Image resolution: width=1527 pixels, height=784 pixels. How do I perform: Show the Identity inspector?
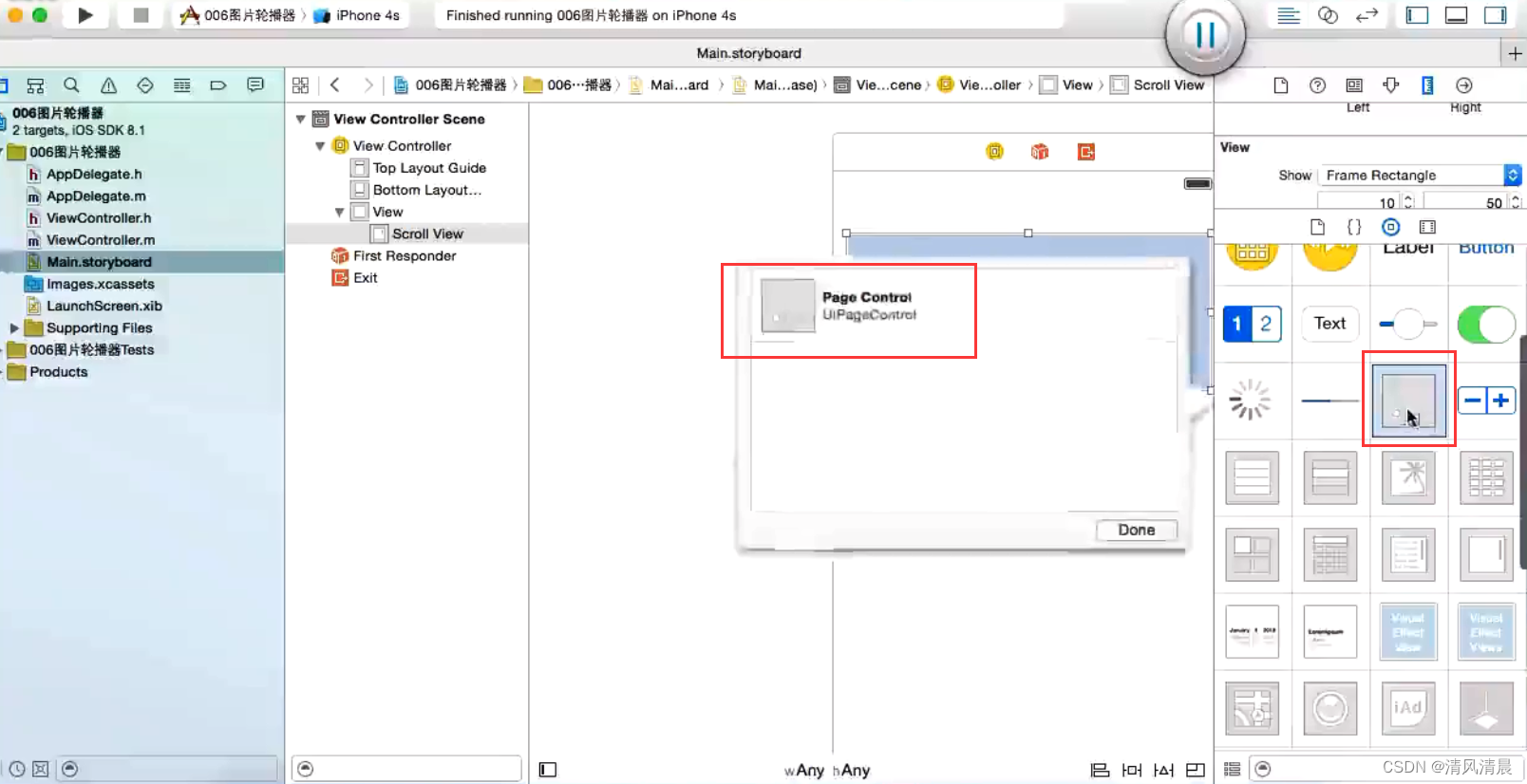coord(1354,85)
